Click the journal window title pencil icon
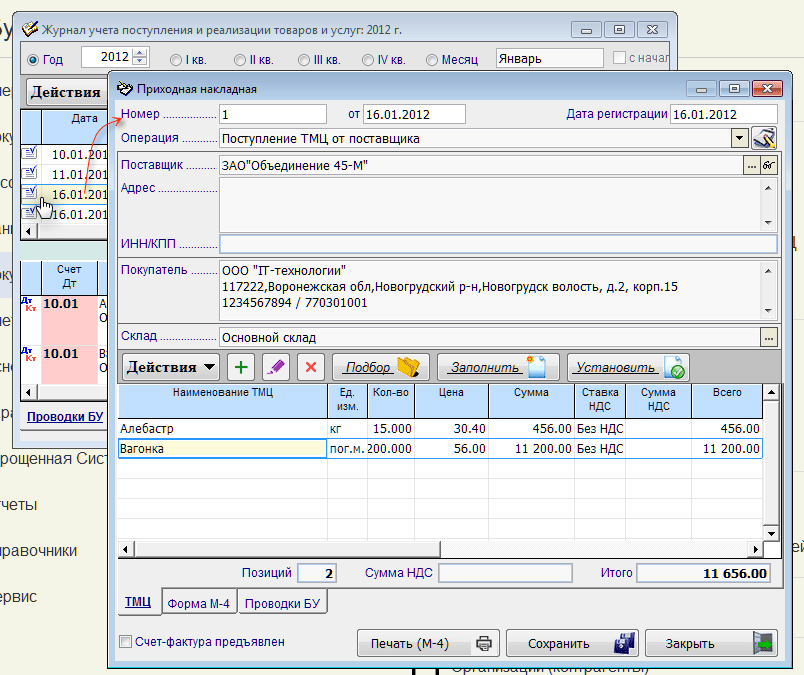This screenshot has width=804, height=675. point(30,29)
